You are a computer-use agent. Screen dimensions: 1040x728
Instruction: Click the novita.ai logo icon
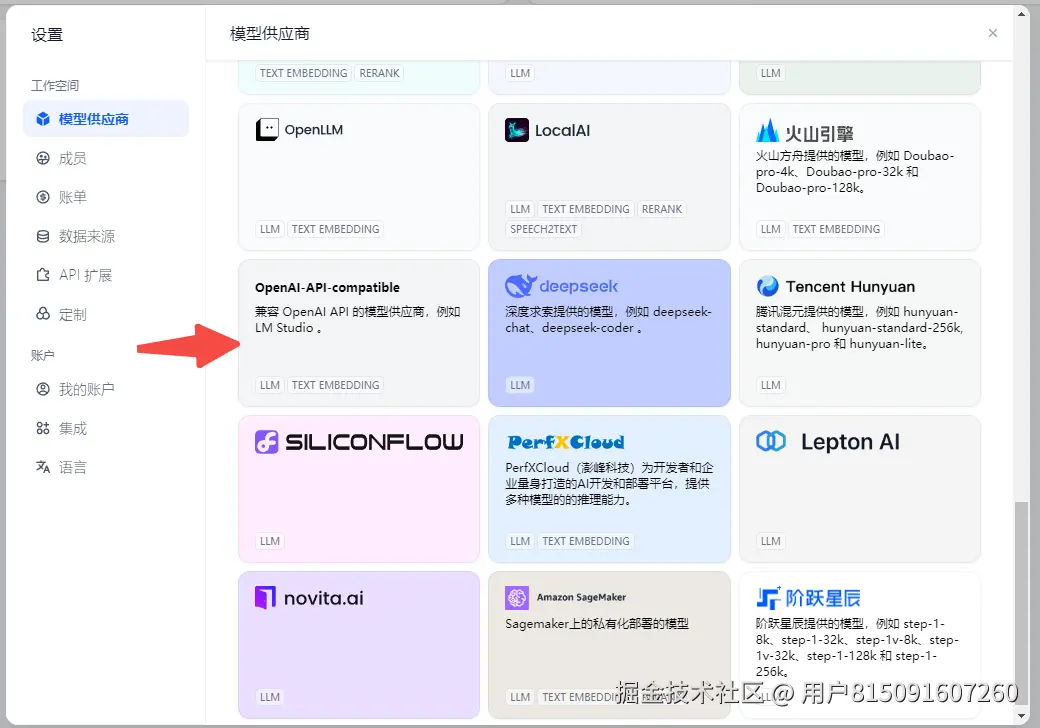[265, 598]
